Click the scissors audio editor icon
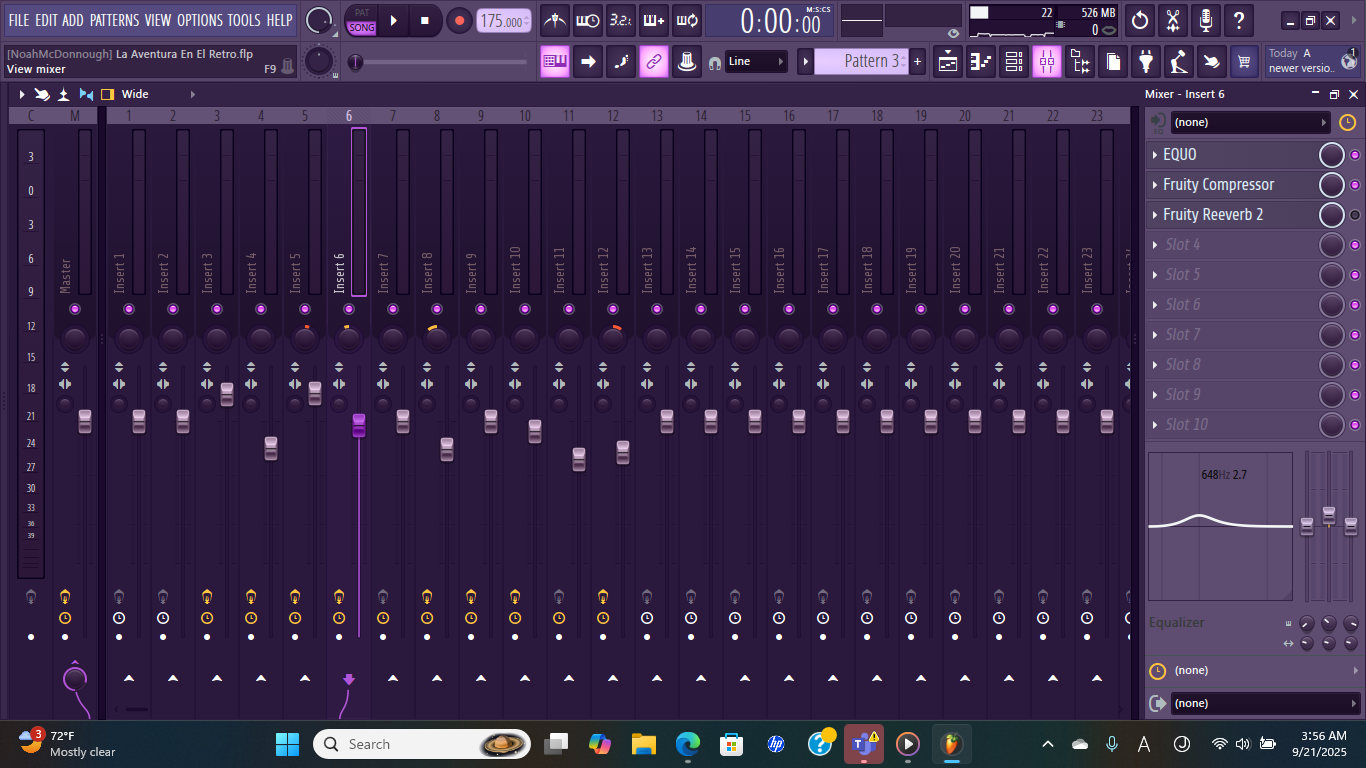Screen dimensions: 1366x768 (1173, 20)
